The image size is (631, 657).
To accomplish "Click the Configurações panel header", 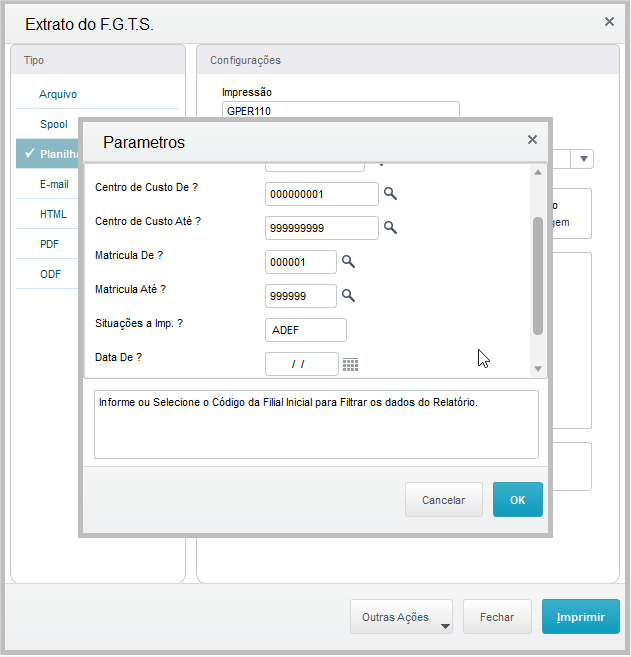I will (x=408, y=60).
